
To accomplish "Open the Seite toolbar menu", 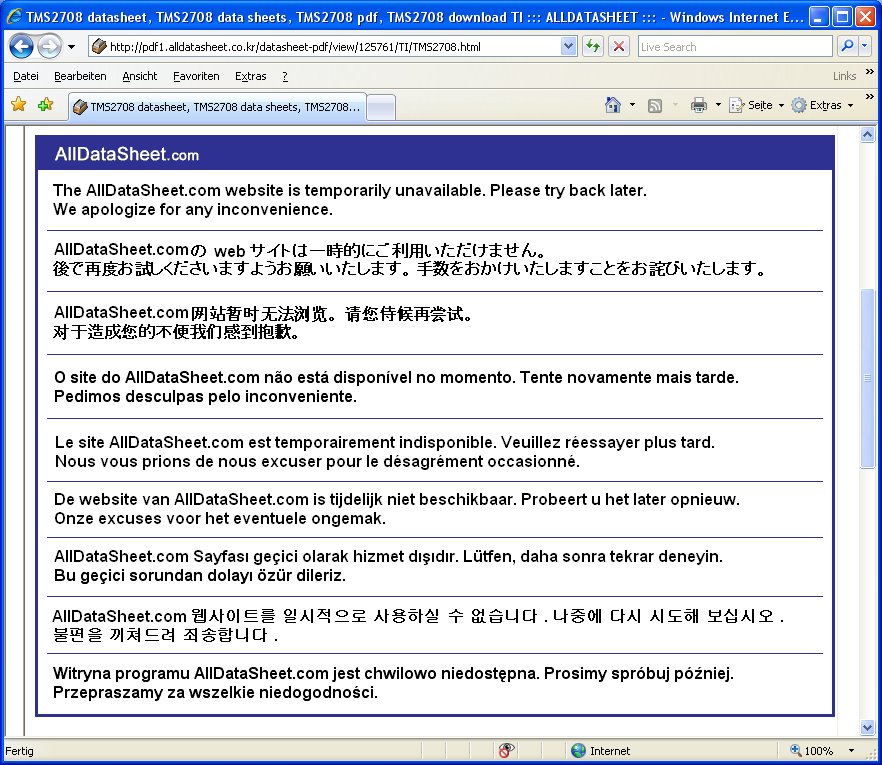I will pos(756,105).
